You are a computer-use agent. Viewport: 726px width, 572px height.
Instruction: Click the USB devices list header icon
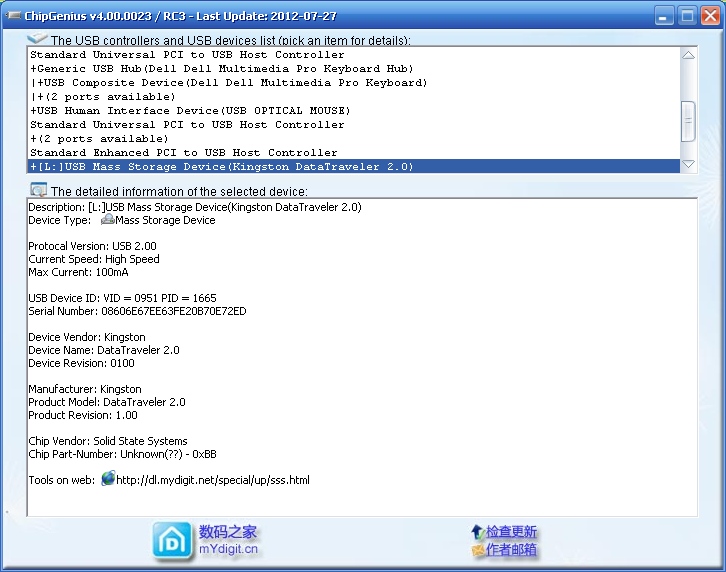(x=38, y=39)
